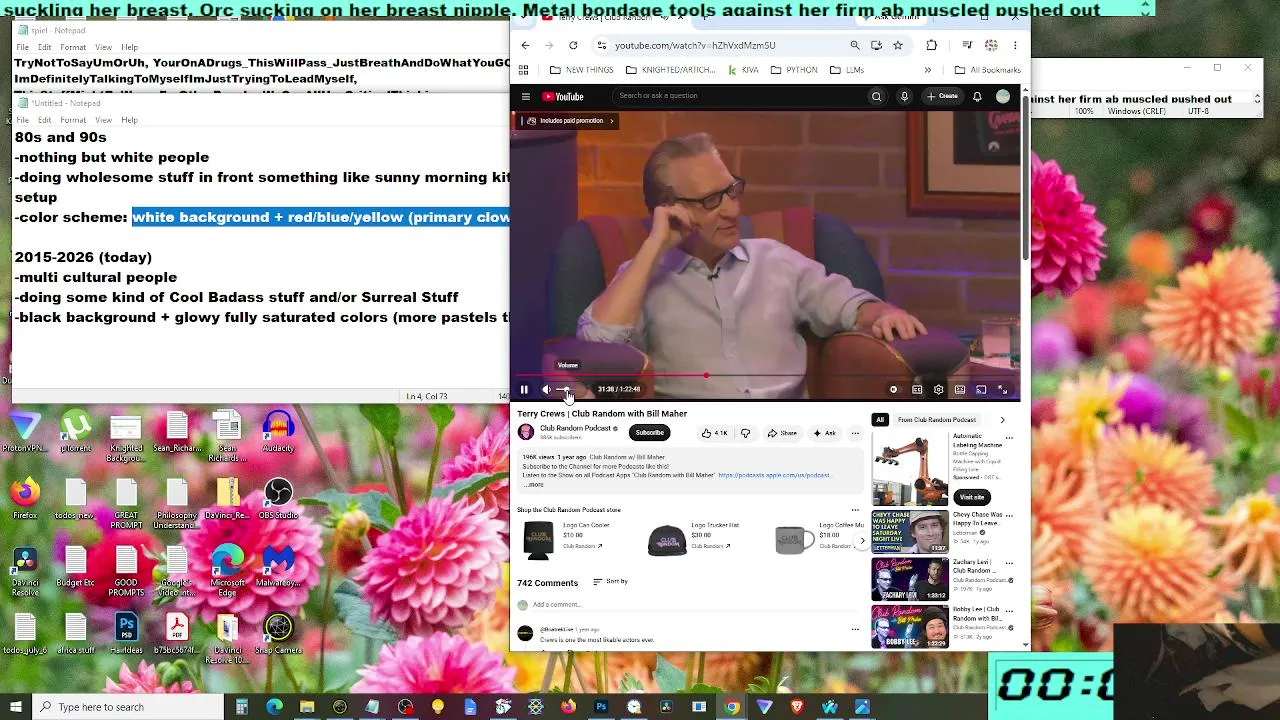Bookmark this page with the star
The width and height of the screenshot is (1280, 720).
[898, 45]
